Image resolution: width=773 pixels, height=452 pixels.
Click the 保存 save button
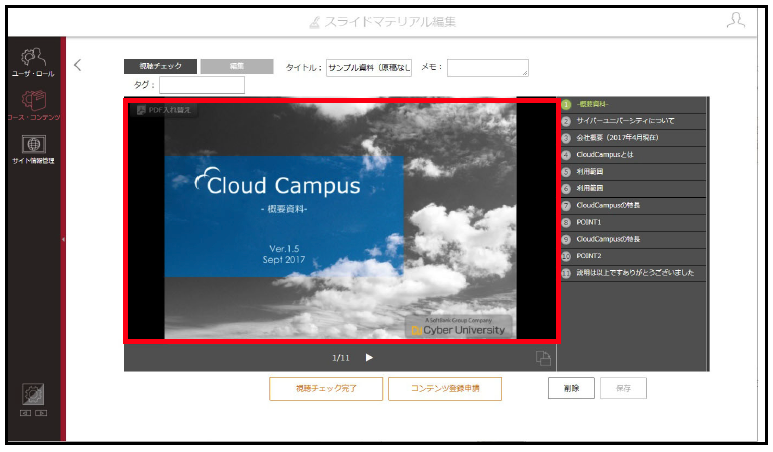pos(623,388)
